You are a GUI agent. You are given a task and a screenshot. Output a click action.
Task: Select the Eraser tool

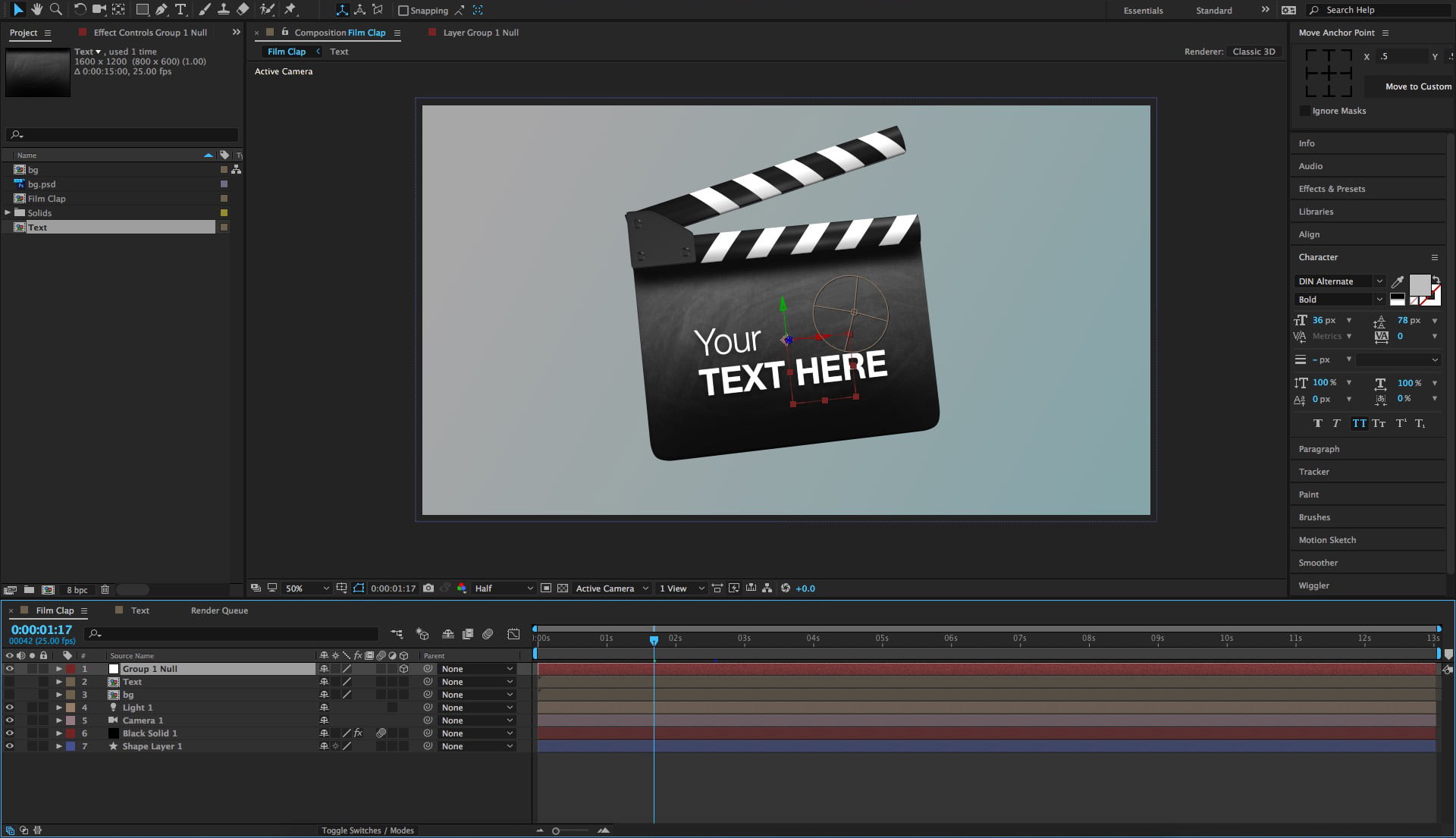pos(243,10)
